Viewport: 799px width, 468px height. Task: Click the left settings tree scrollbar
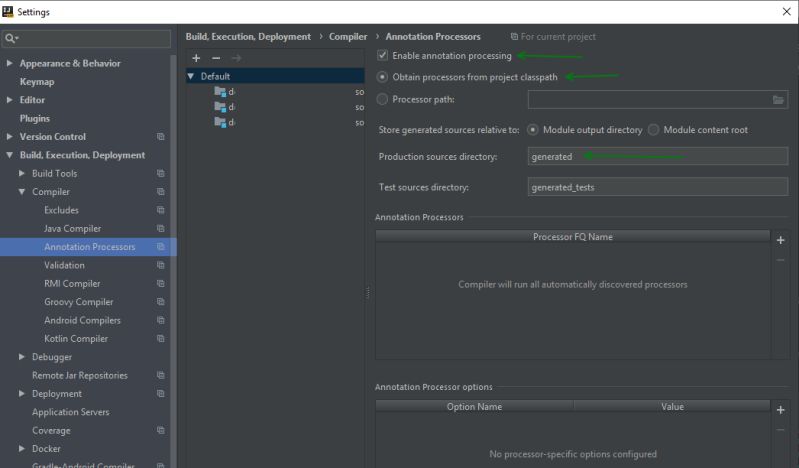pyautogui.click(x=173, y=260)
